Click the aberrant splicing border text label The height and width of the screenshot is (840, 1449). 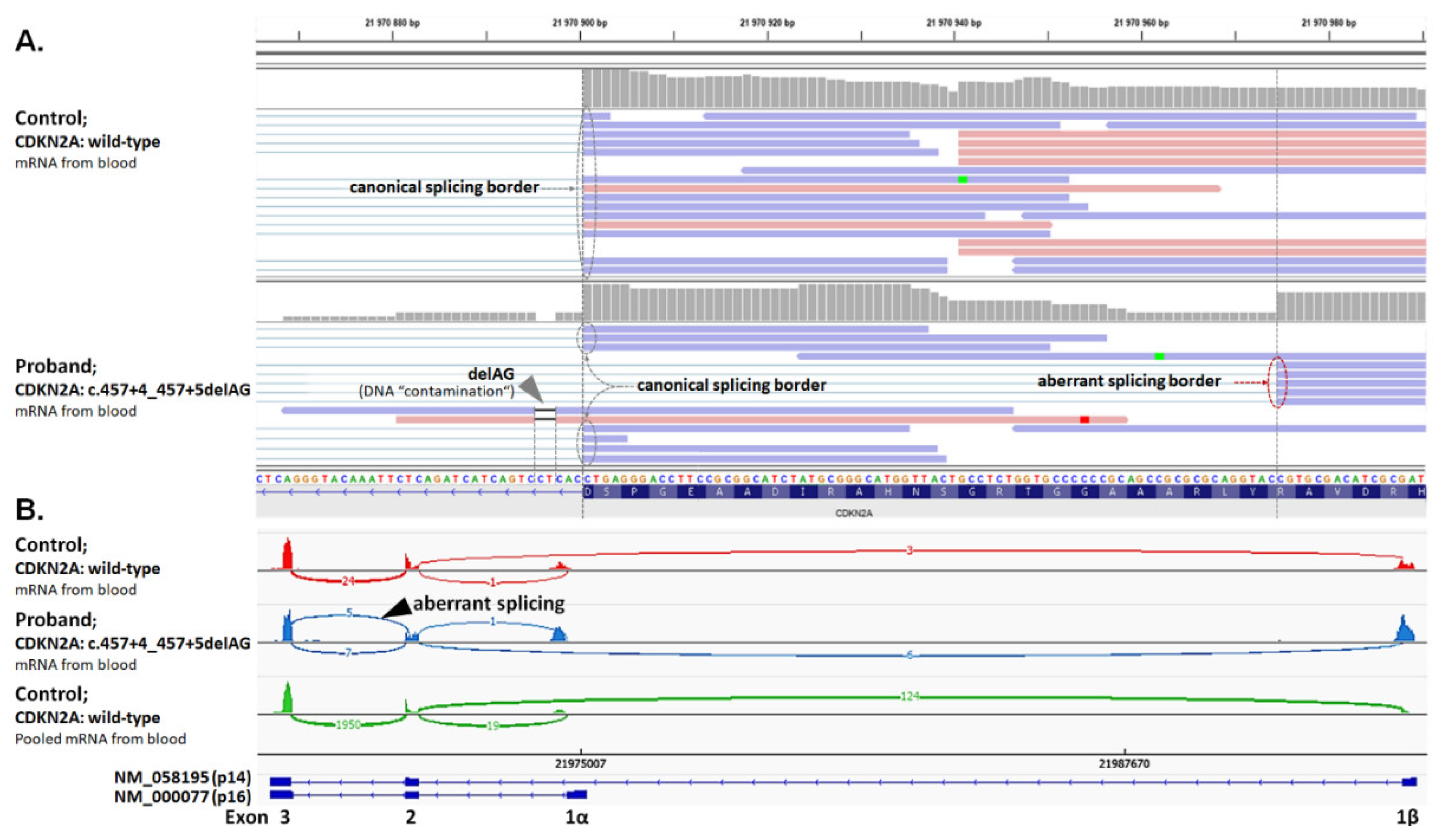point(1129,381)
